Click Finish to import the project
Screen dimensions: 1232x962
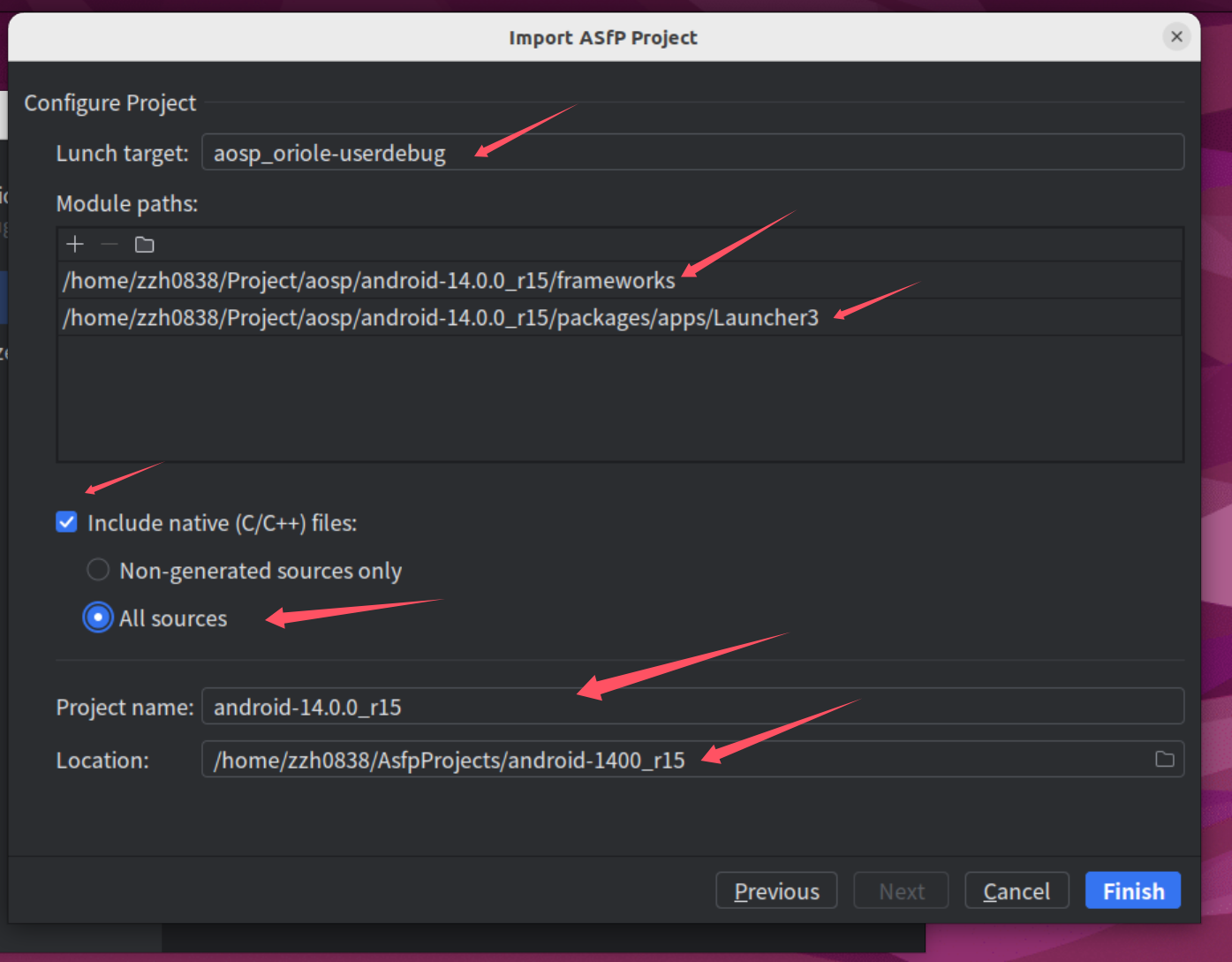pos(1132,891)
